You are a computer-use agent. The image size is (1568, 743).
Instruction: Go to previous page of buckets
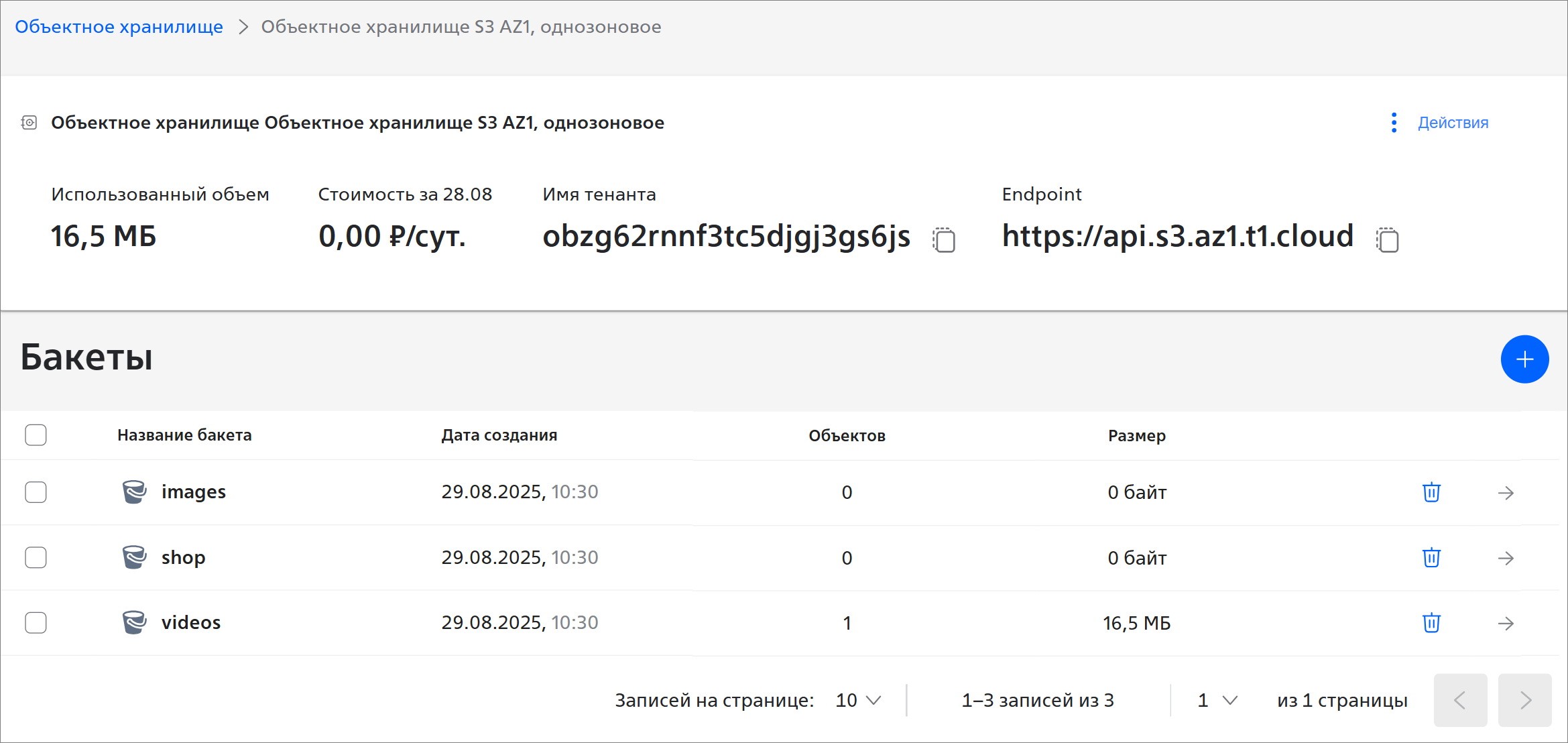(1460, 700)
